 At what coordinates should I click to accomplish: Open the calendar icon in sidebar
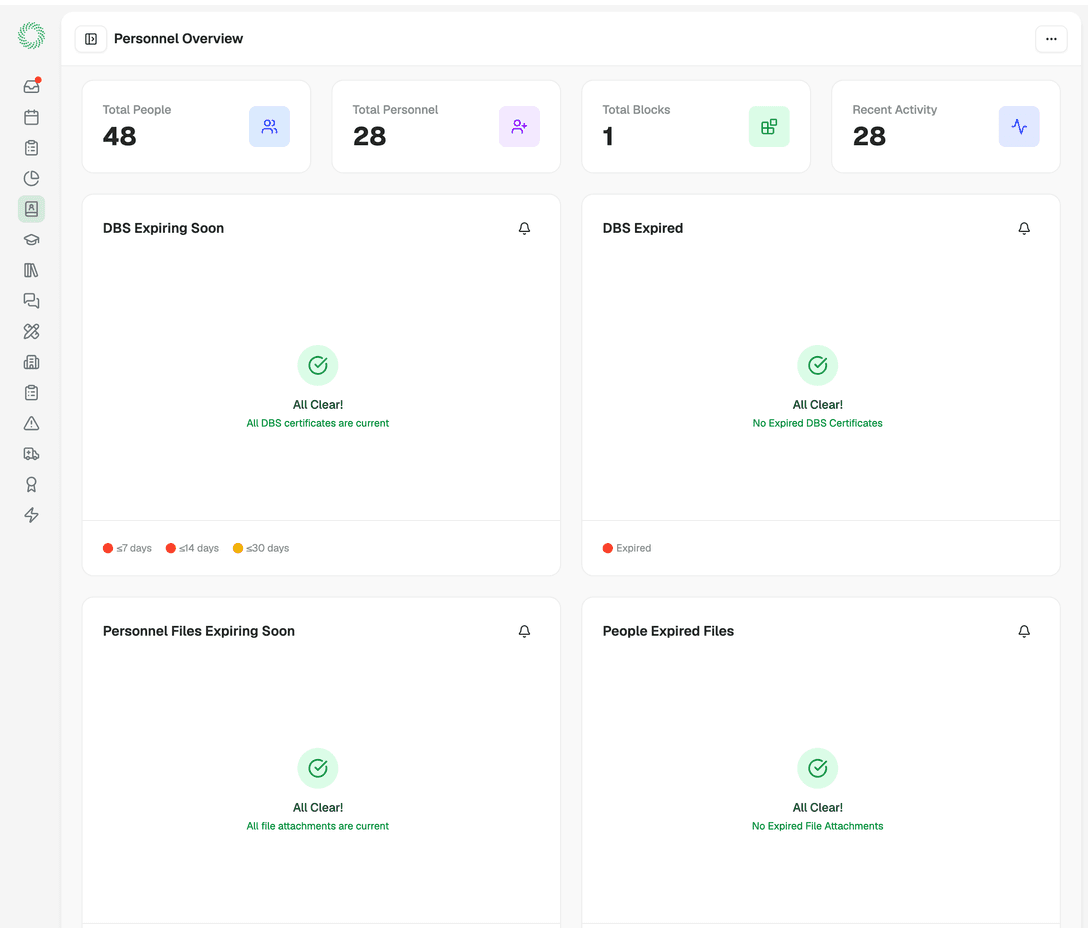(31, 117)
